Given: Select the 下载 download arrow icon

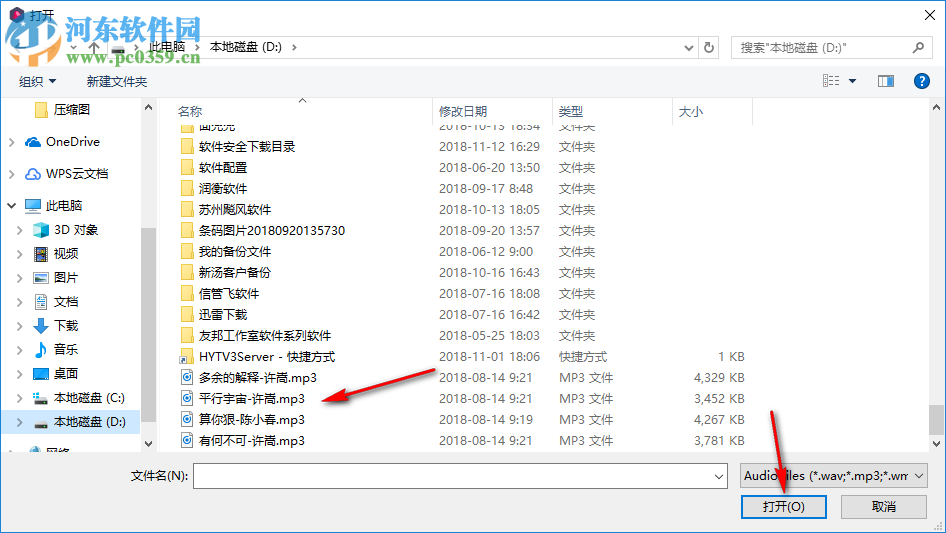Looking at the screenshot, I should 40,326.
